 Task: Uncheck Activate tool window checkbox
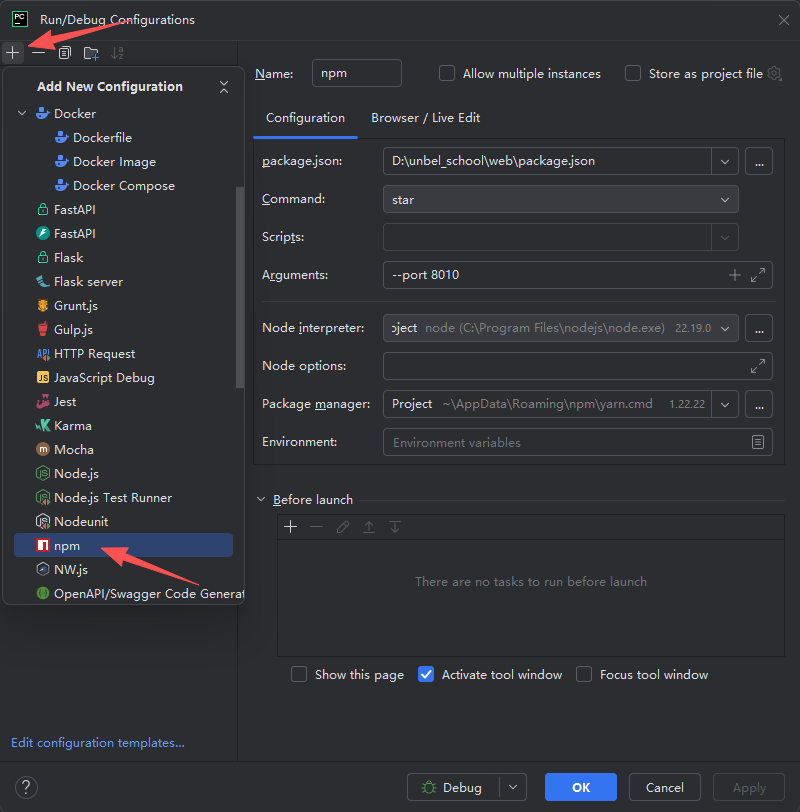coord(426,675)
